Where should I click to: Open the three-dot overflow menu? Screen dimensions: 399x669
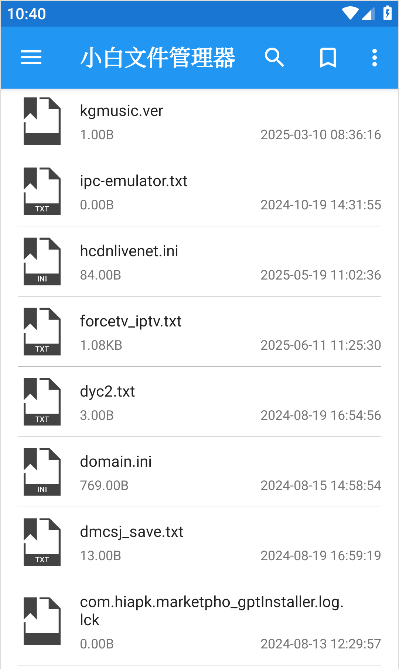click(374, 58)
